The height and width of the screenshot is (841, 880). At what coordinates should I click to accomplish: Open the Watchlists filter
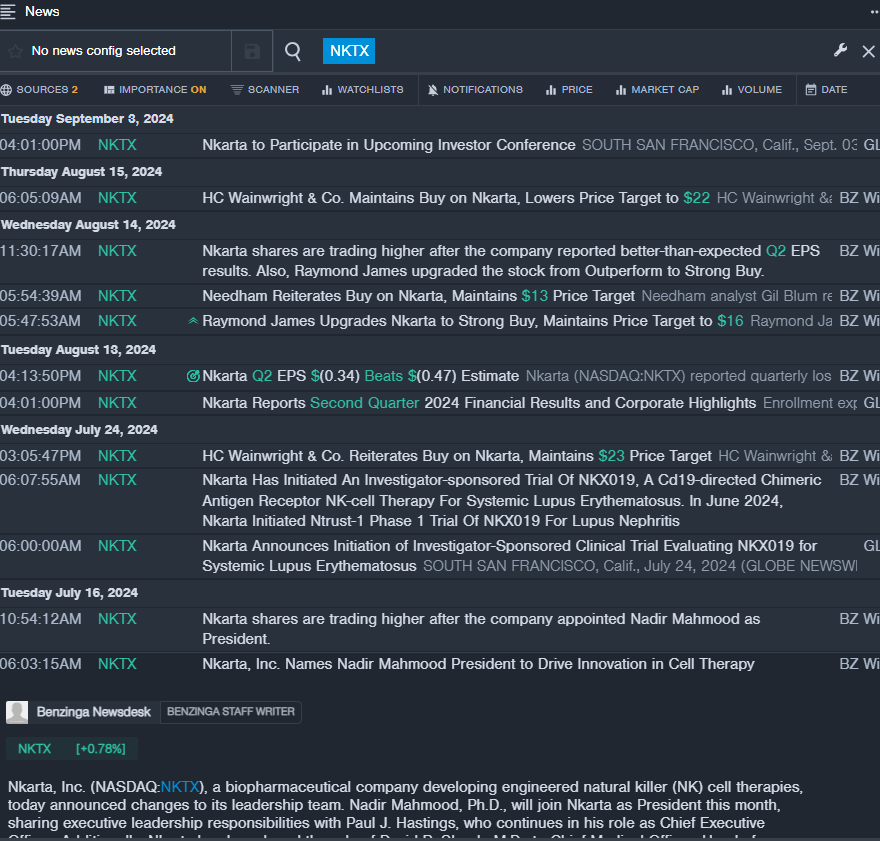(363, 90)
